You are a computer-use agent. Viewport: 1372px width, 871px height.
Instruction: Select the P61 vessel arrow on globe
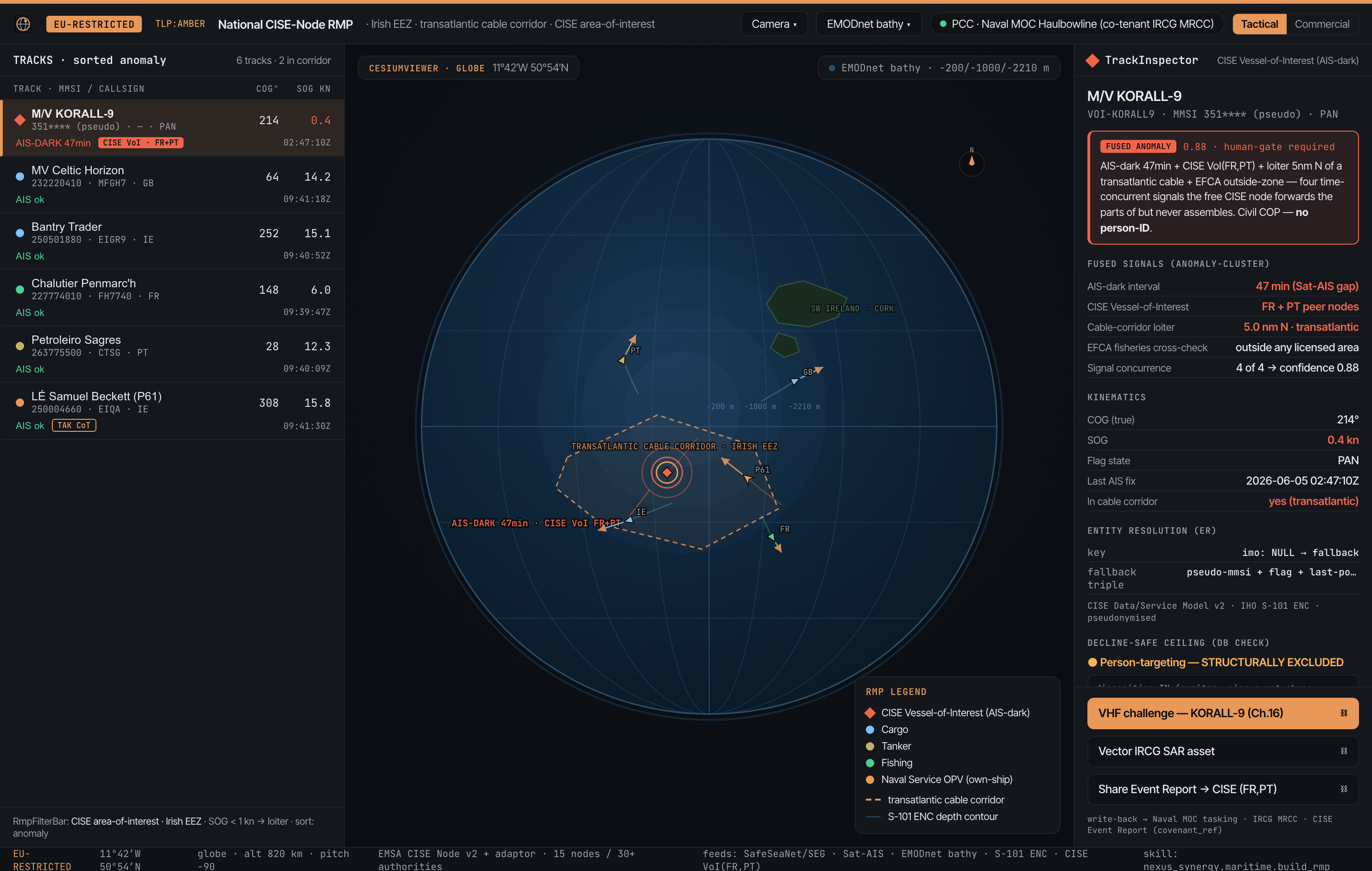(748, 479)
